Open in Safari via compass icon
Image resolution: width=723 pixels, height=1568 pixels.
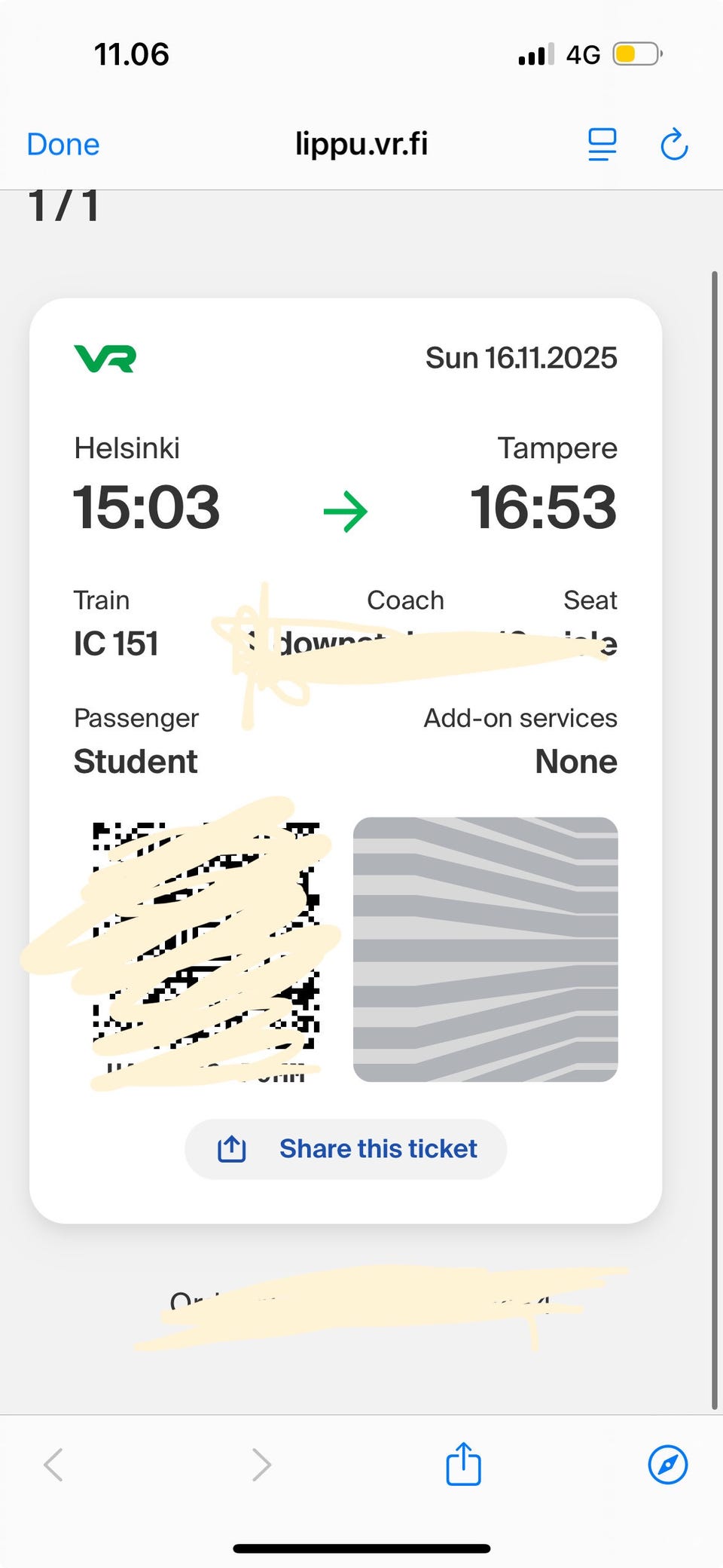pyautogui.click(x=667, y=1464)
